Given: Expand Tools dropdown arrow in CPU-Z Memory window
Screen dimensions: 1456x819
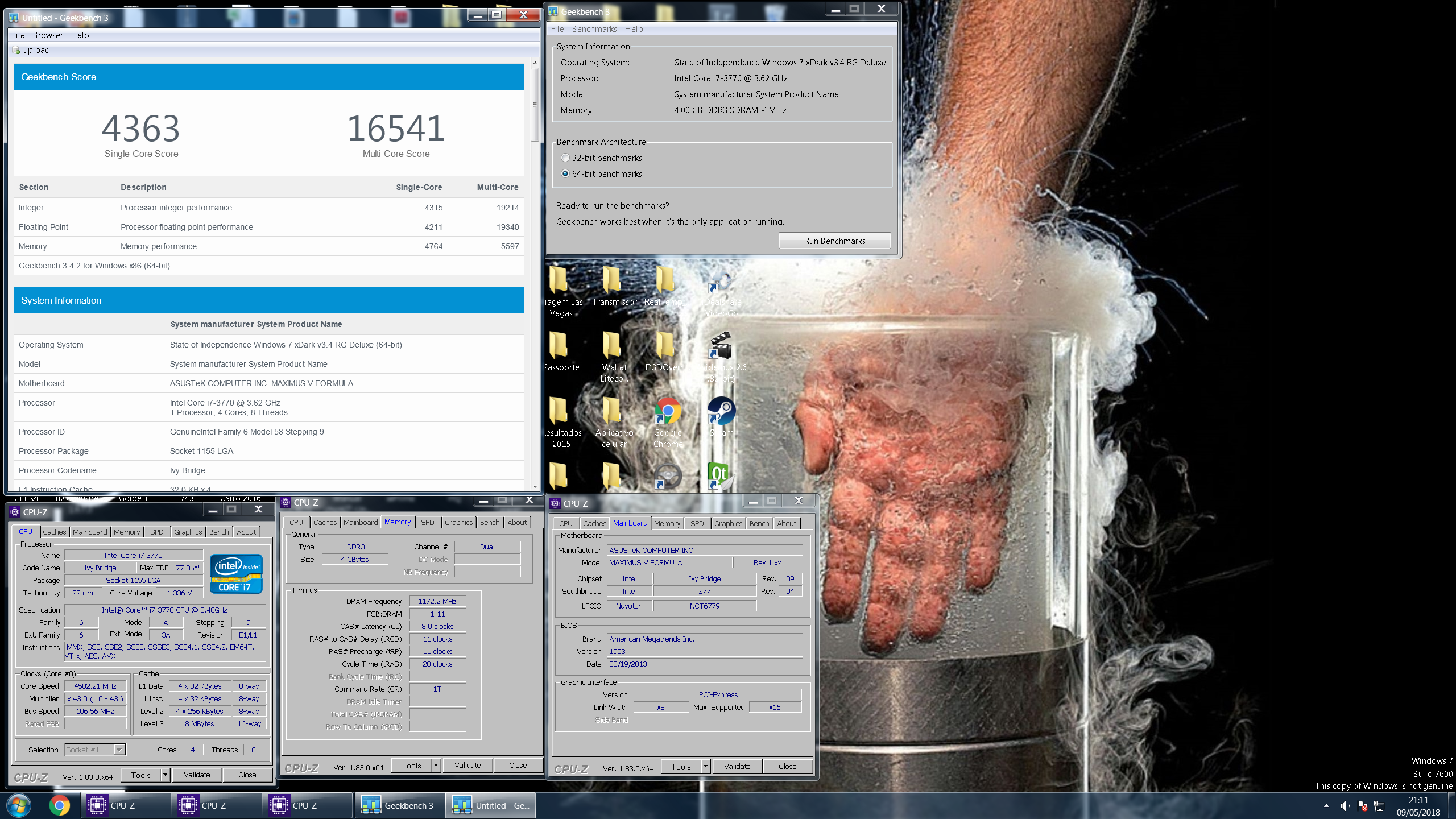Looking at the screenshot, I should click(x=436, y=765).
